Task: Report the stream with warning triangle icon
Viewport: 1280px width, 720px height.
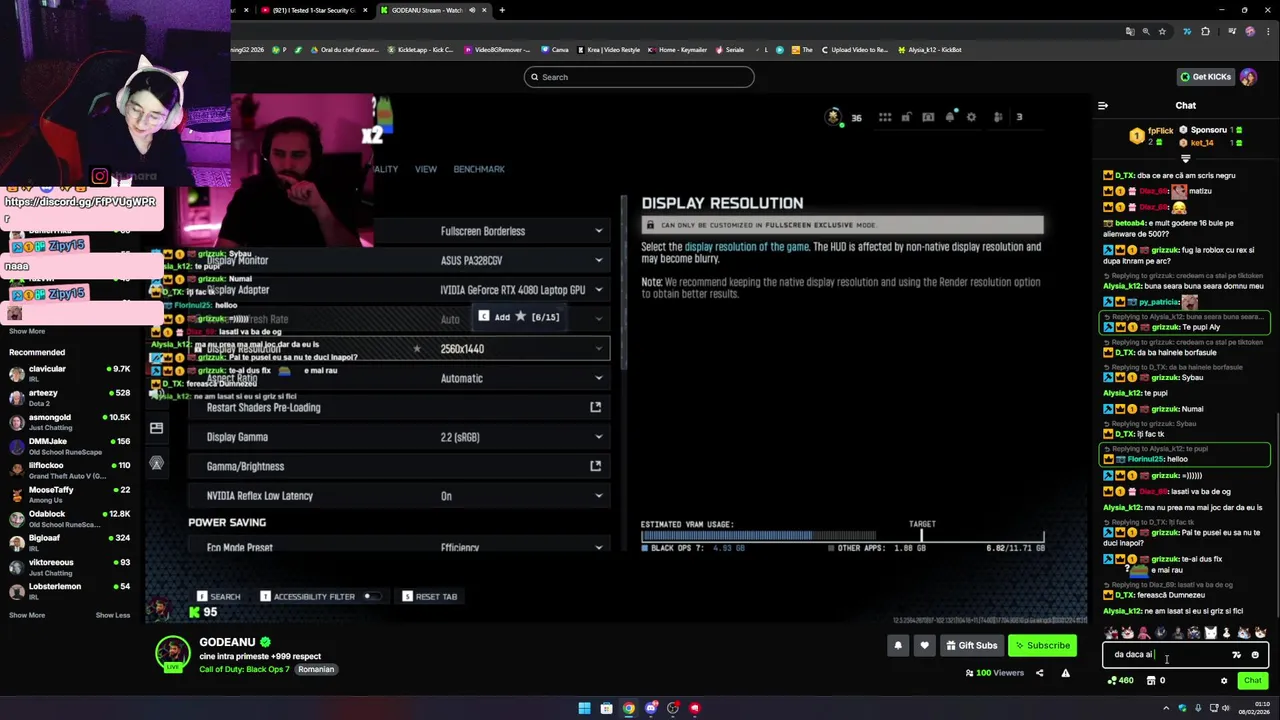Action: 1065,673
